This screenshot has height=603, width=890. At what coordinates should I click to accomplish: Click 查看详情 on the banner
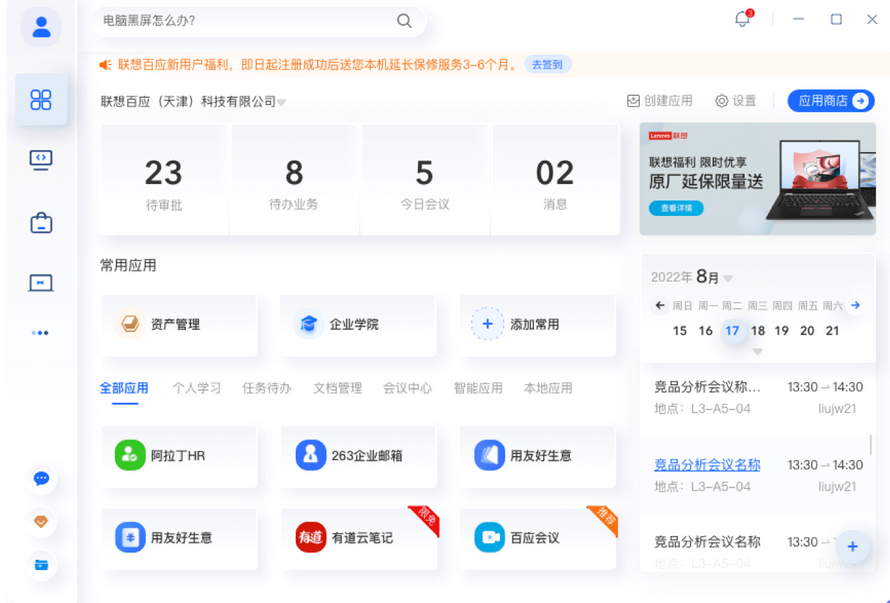tap(676, 208)
